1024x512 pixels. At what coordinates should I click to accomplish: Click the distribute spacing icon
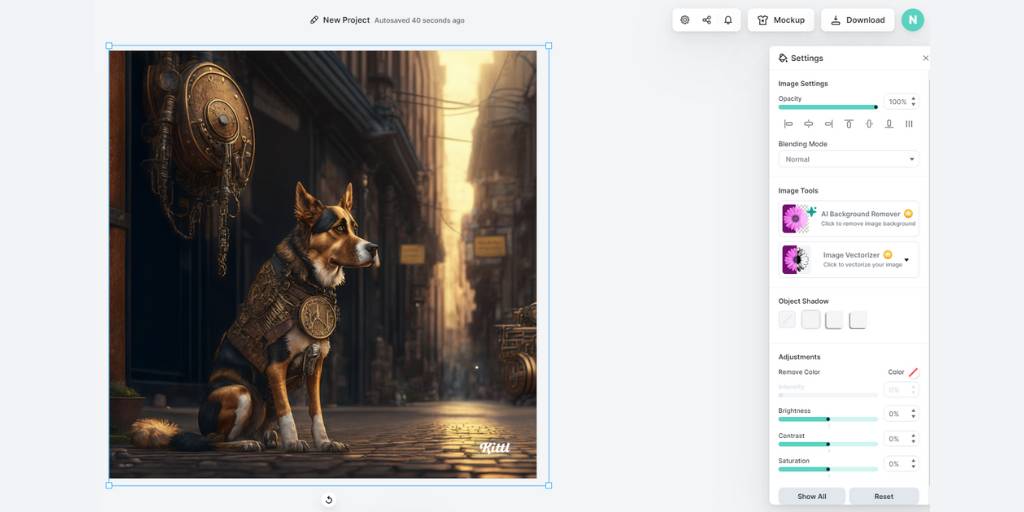tap(909, 124)
